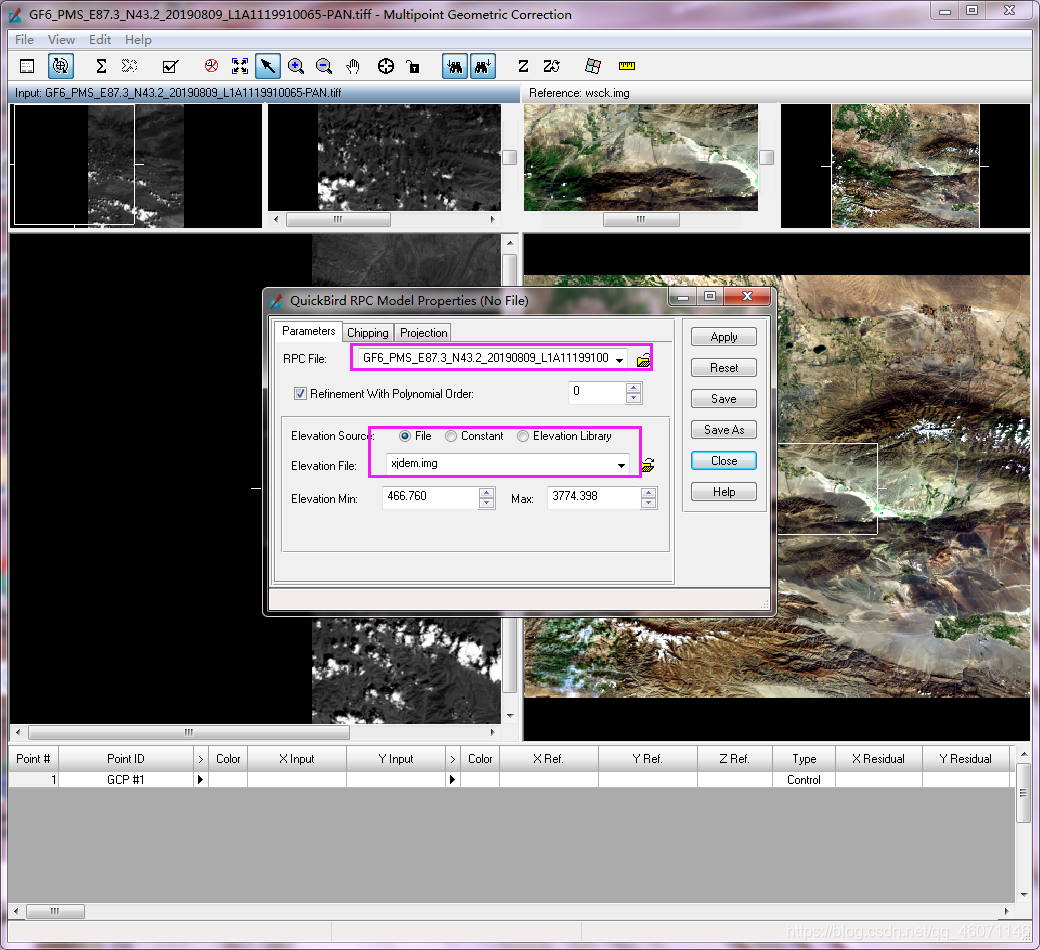Click the Elevation Max value field
The width and height of the screenshot is (1040, 950).
[594, 497]
